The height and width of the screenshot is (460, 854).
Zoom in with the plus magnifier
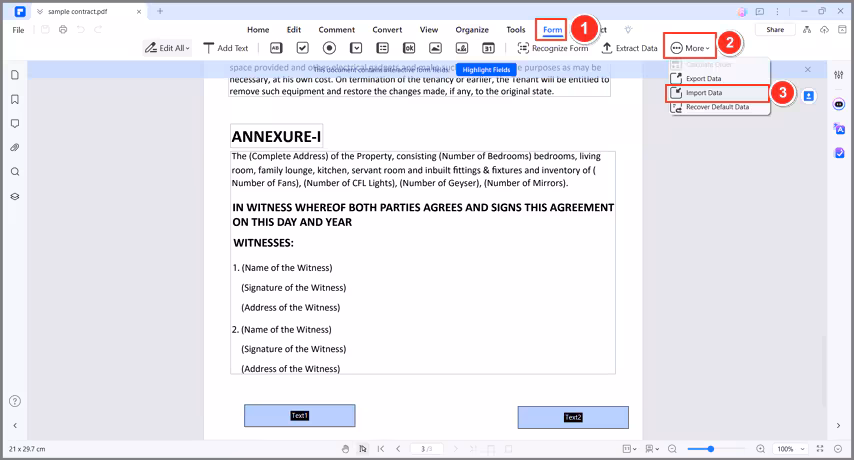pyautogui.click(x=760, y=449)
